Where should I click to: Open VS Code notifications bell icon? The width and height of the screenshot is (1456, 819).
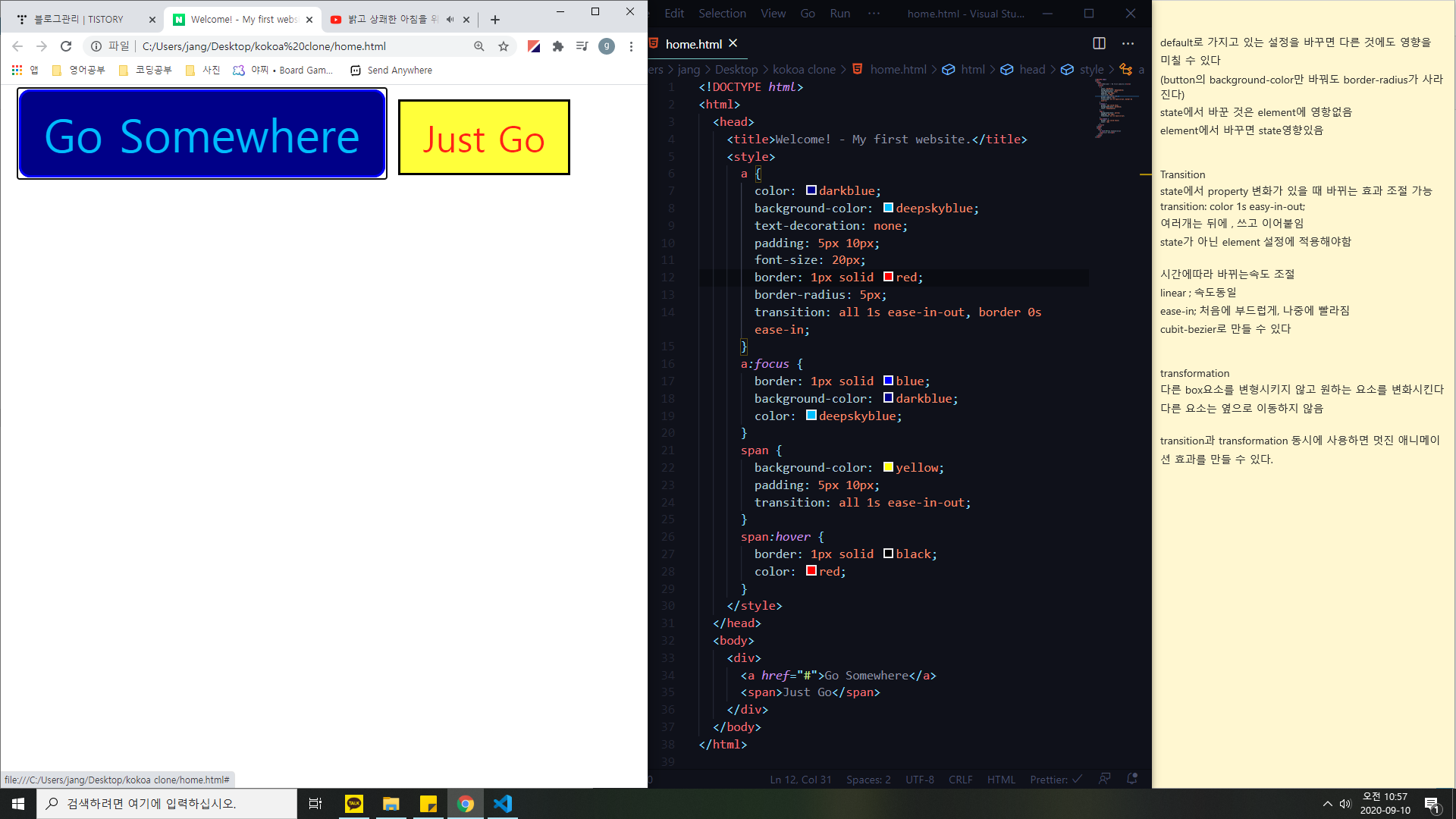click(x=1132, y=779)
